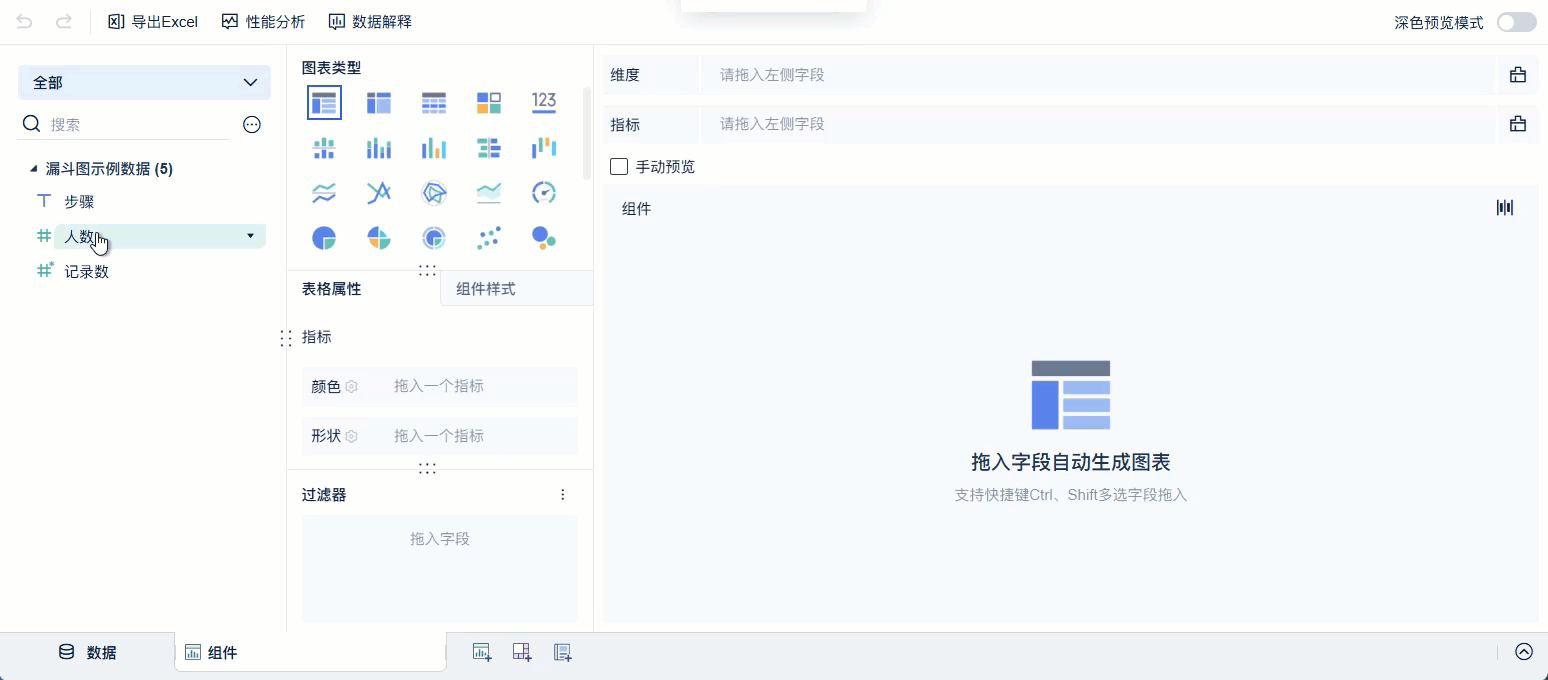
Task: Open the 组件样式 tab
Action: point(516,288)
